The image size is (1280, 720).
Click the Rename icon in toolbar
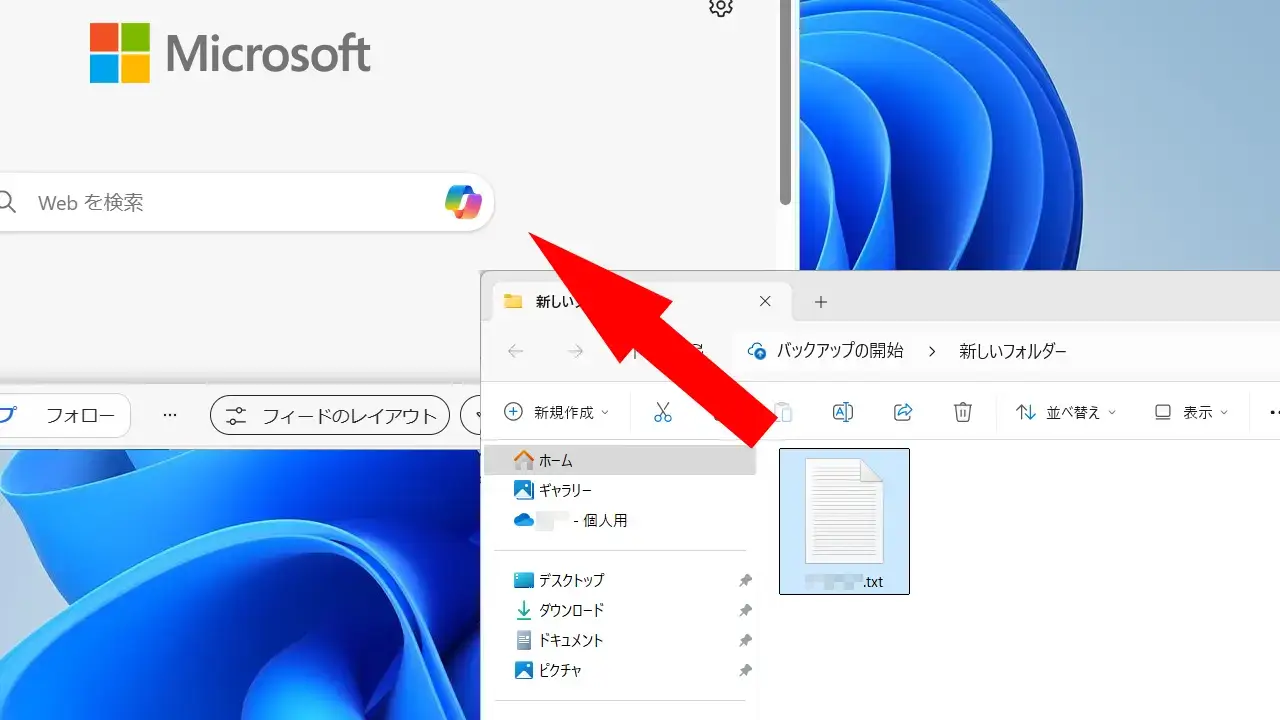(843, 412)
